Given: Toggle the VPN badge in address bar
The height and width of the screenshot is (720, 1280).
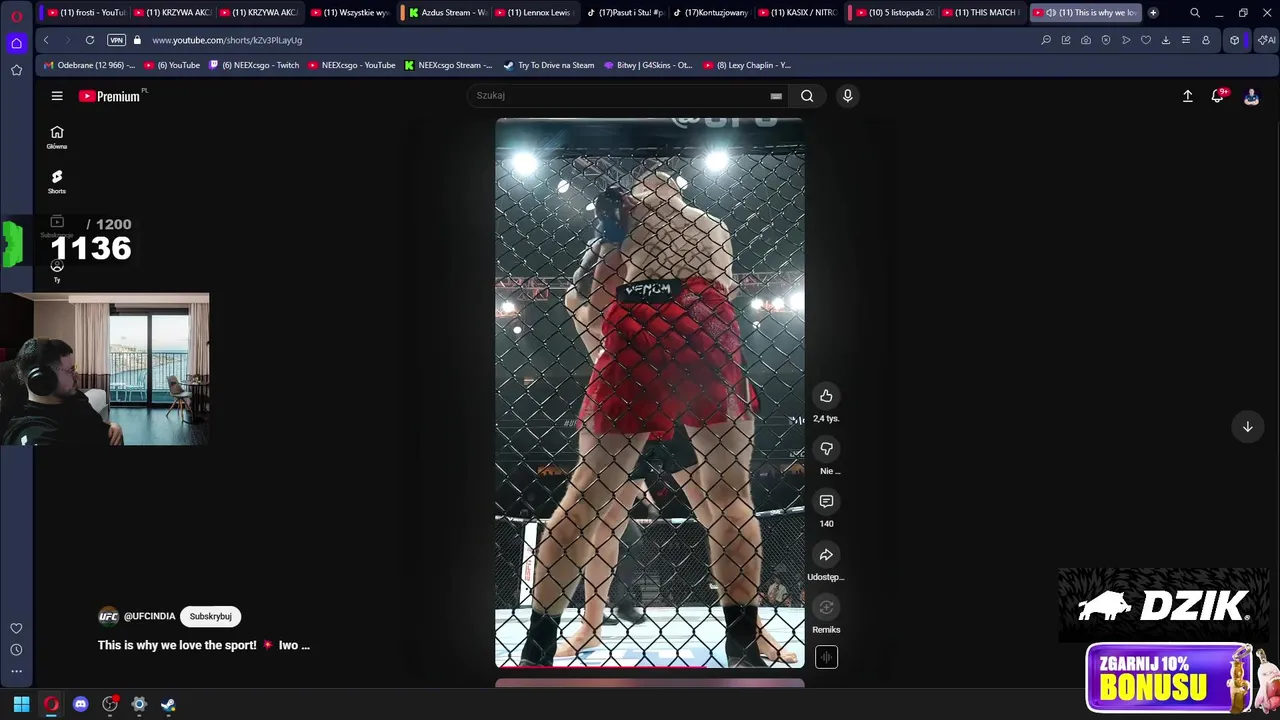Looking at the screenshot, I should click(x=116, y=40).
